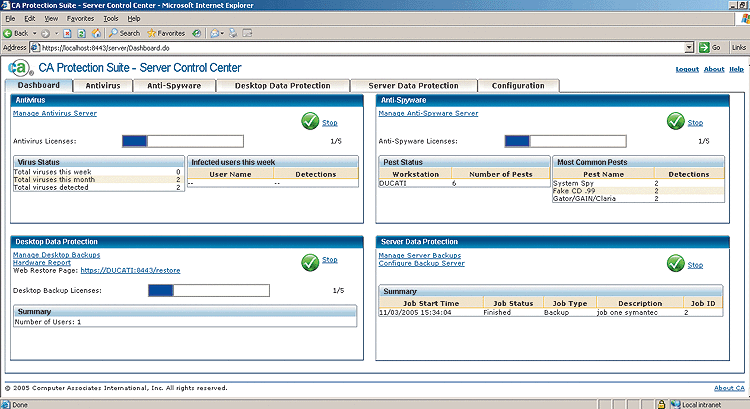Screen dimensions: 750x409
Task: Open Configure Backup Server link
Action: [x=421, y=263]
